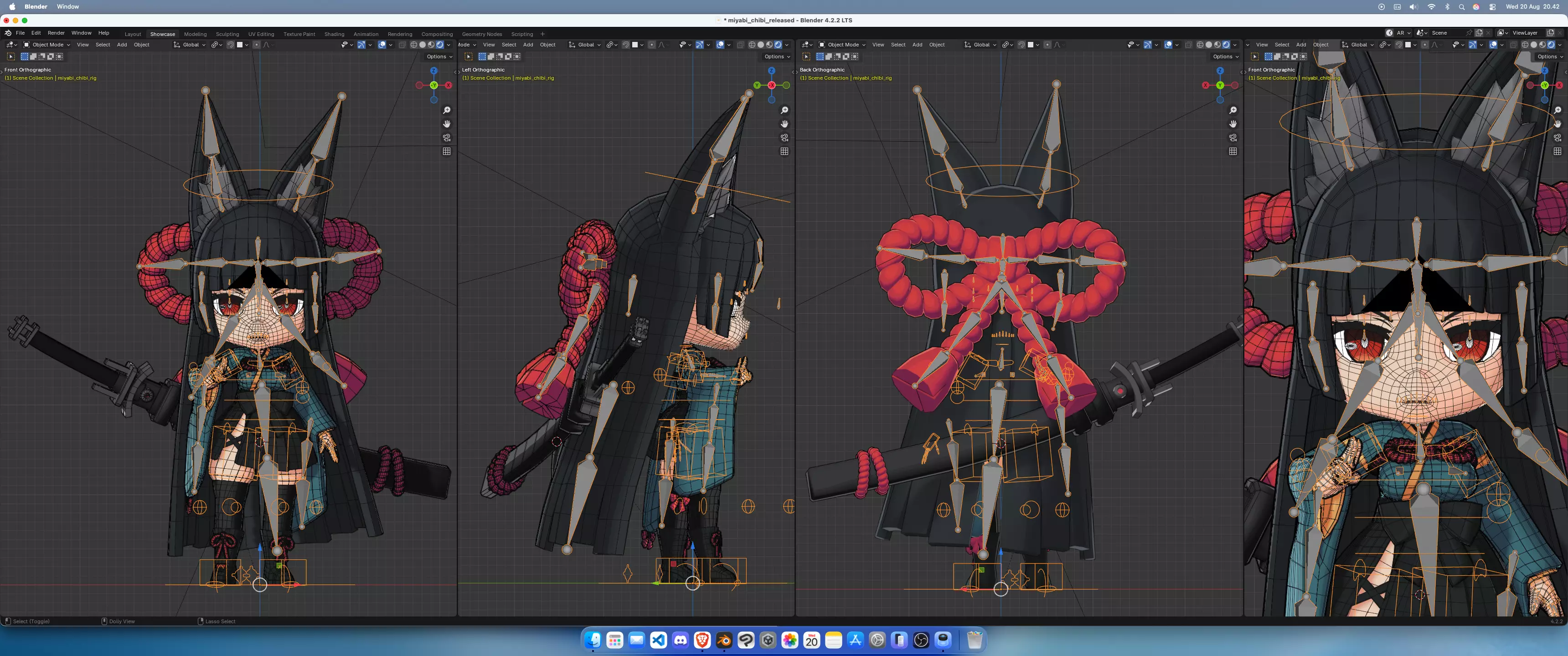This screenshot has width=1568, height=656.
Task: Click the zoom magnifier in Front Orthographic viewport
Action: tap(447, 110)
